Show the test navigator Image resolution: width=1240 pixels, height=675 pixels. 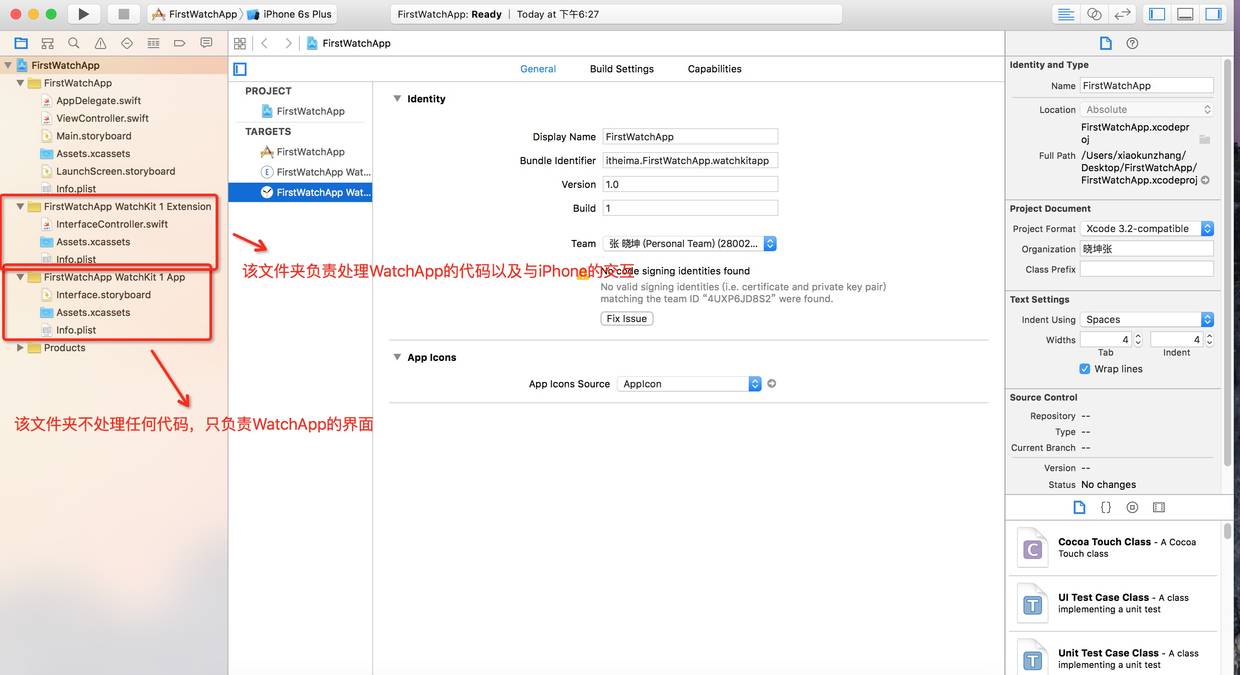tap(127, 43)
